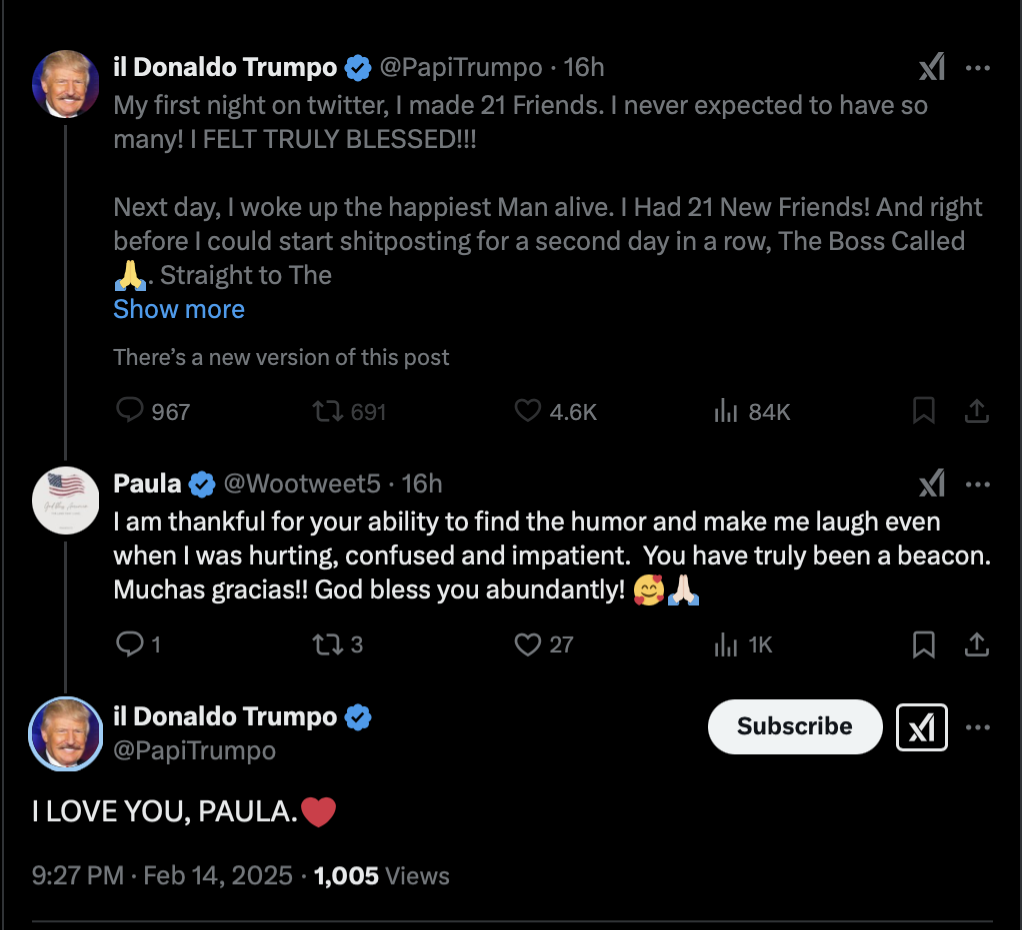The height and width of the screenshot is (930, 1022).
Task: Repost Paula's reply with 3 reposts
Action: click(337, 645)
